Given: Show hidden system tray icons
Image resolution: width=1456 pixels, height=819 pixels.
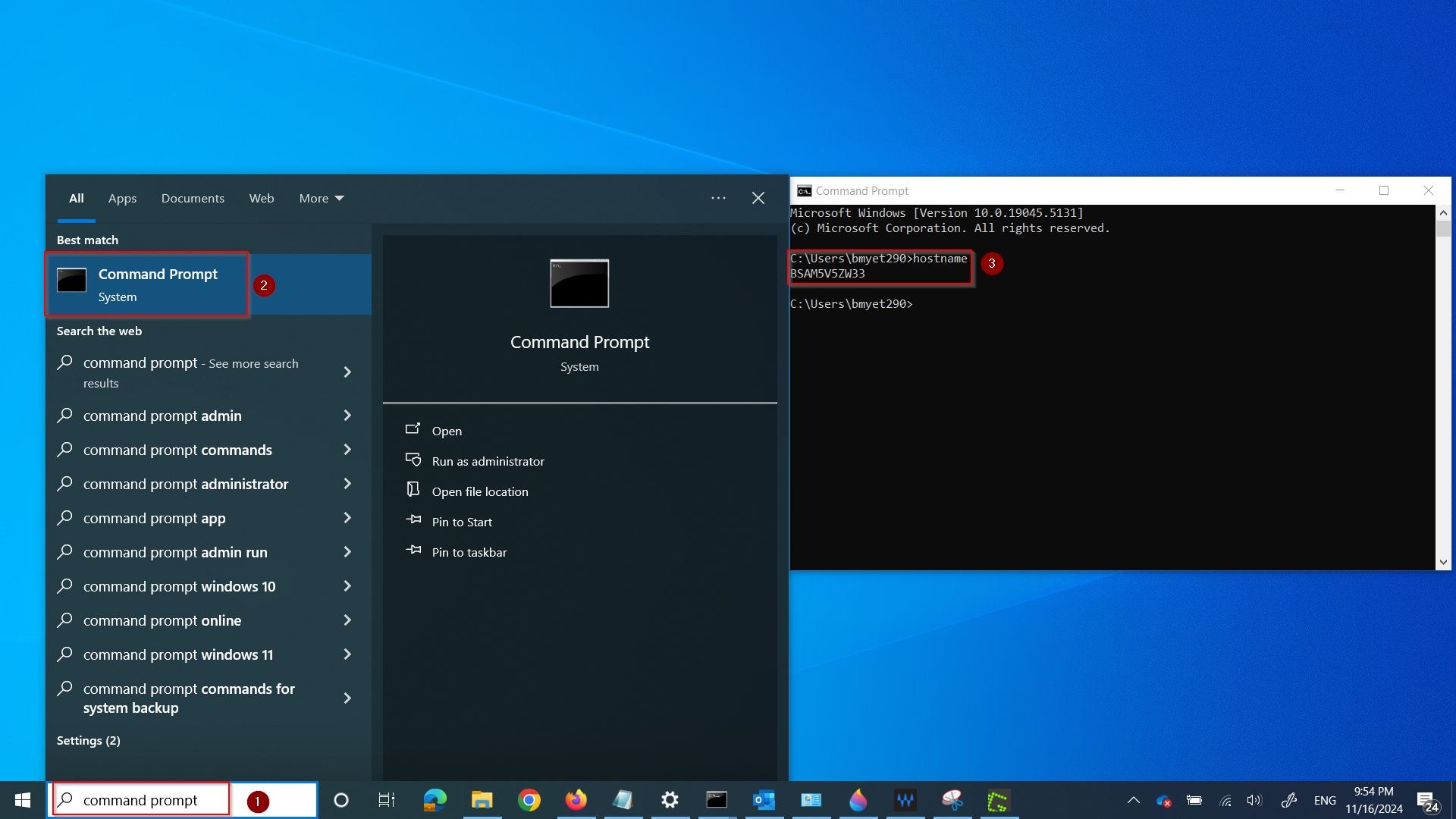Looking at the screenshot, I should 1133,800.
